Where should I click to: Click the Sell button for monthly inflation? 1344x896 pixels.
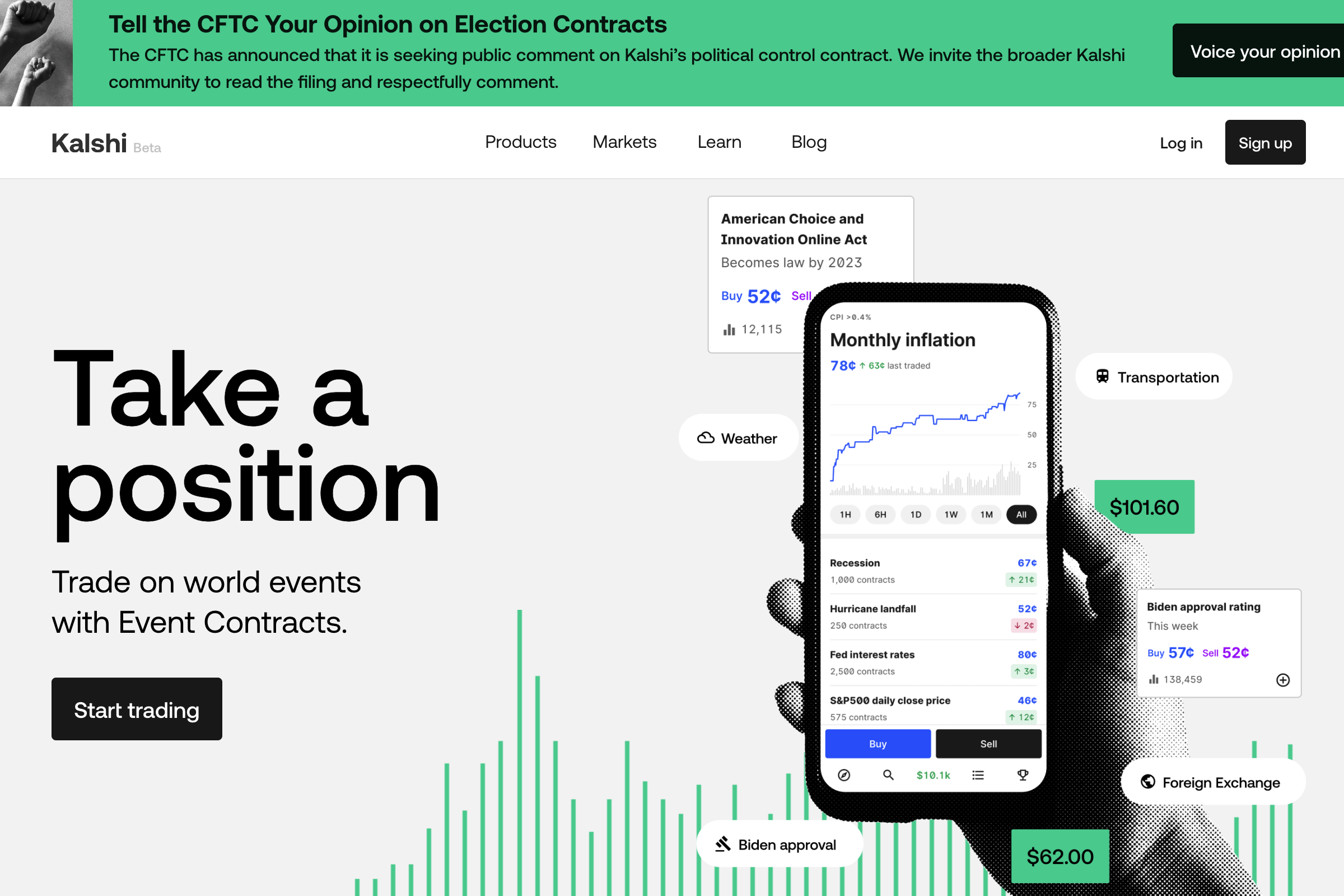(986, 744)
